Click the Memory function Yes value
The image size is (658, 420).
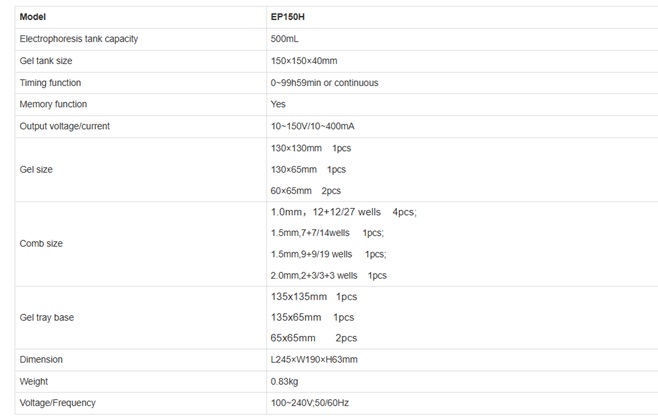[x=278, y=104]
